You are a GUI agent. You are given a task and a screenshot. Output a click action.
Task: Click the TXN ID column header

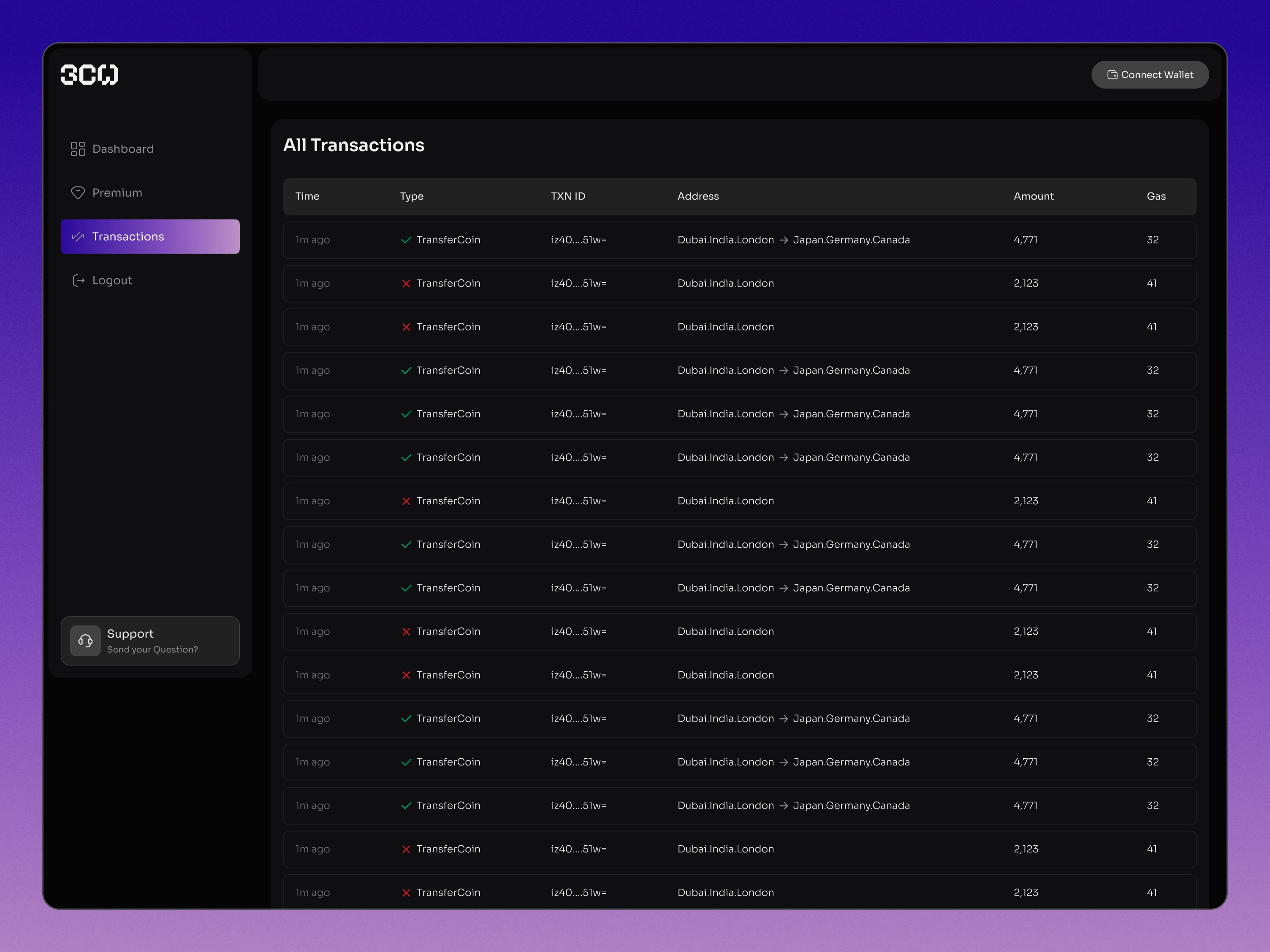coord(568,196)
